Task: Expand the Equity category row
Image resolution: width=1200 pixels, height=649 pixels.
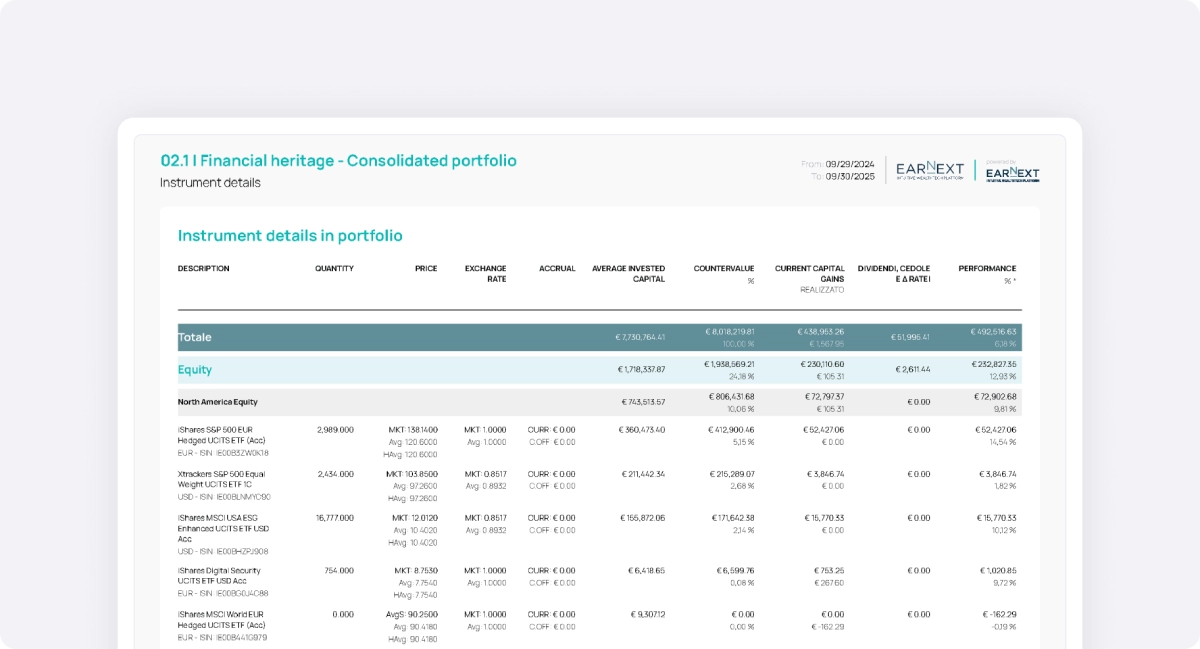Action: tap(195, 370)
